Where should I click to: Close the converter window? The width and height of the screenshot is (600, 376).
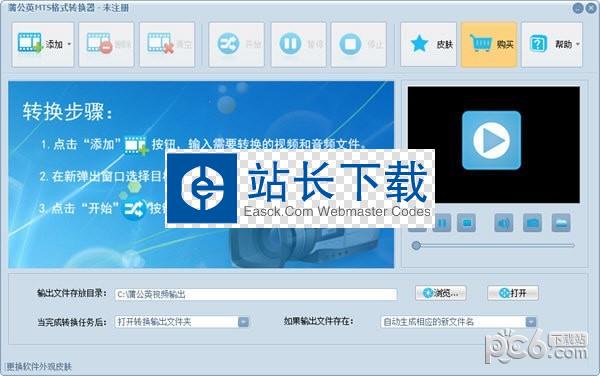[591, 8]
